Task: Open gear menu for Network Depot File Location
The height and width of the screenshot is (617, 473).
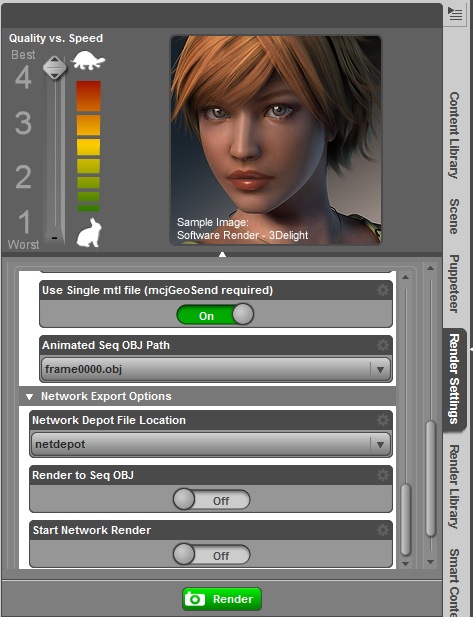Action: pos(382,420)
